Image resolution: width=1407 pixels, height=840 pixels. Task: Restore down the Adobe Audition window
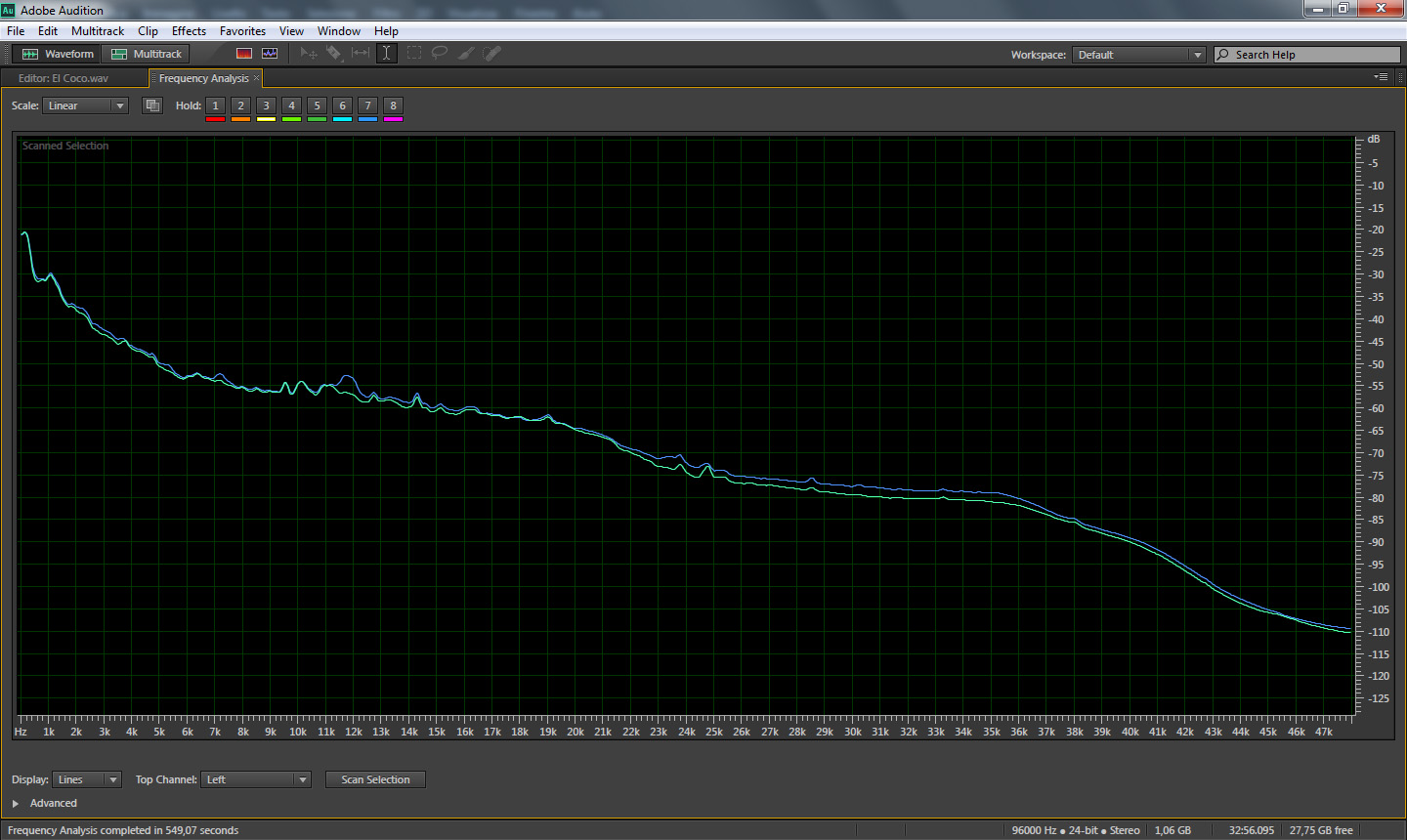1344,9
